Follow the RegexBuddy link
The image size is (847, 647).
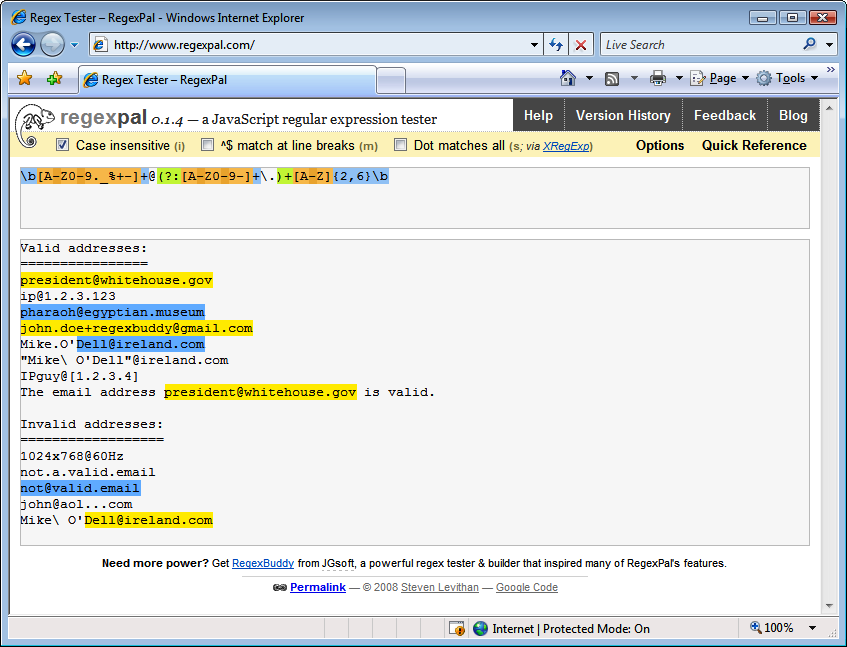(x=260, y=563)
